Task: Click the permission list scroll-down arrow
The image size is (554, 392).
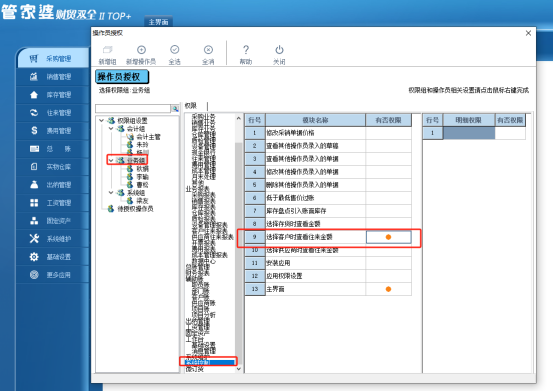Action: 239,369
